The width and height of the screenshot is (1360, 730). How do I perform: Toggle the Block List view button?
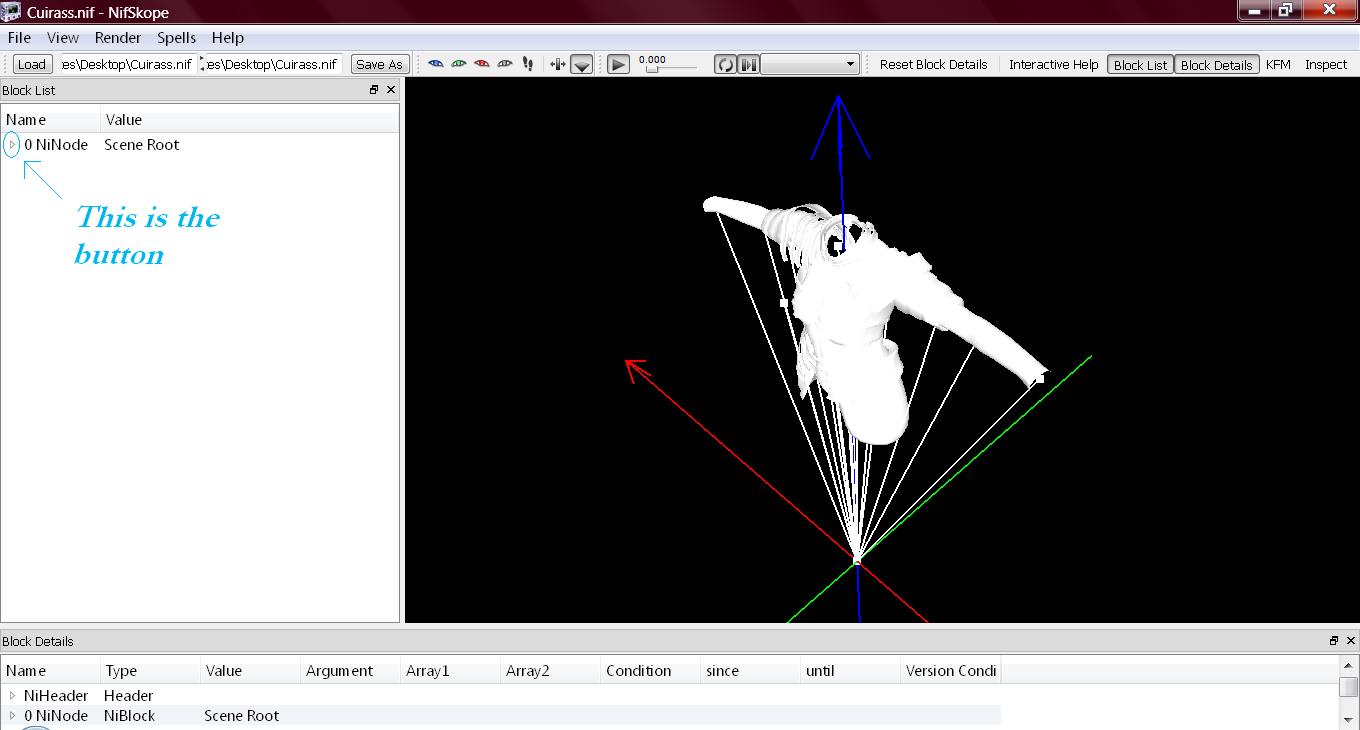[1140, 65]
